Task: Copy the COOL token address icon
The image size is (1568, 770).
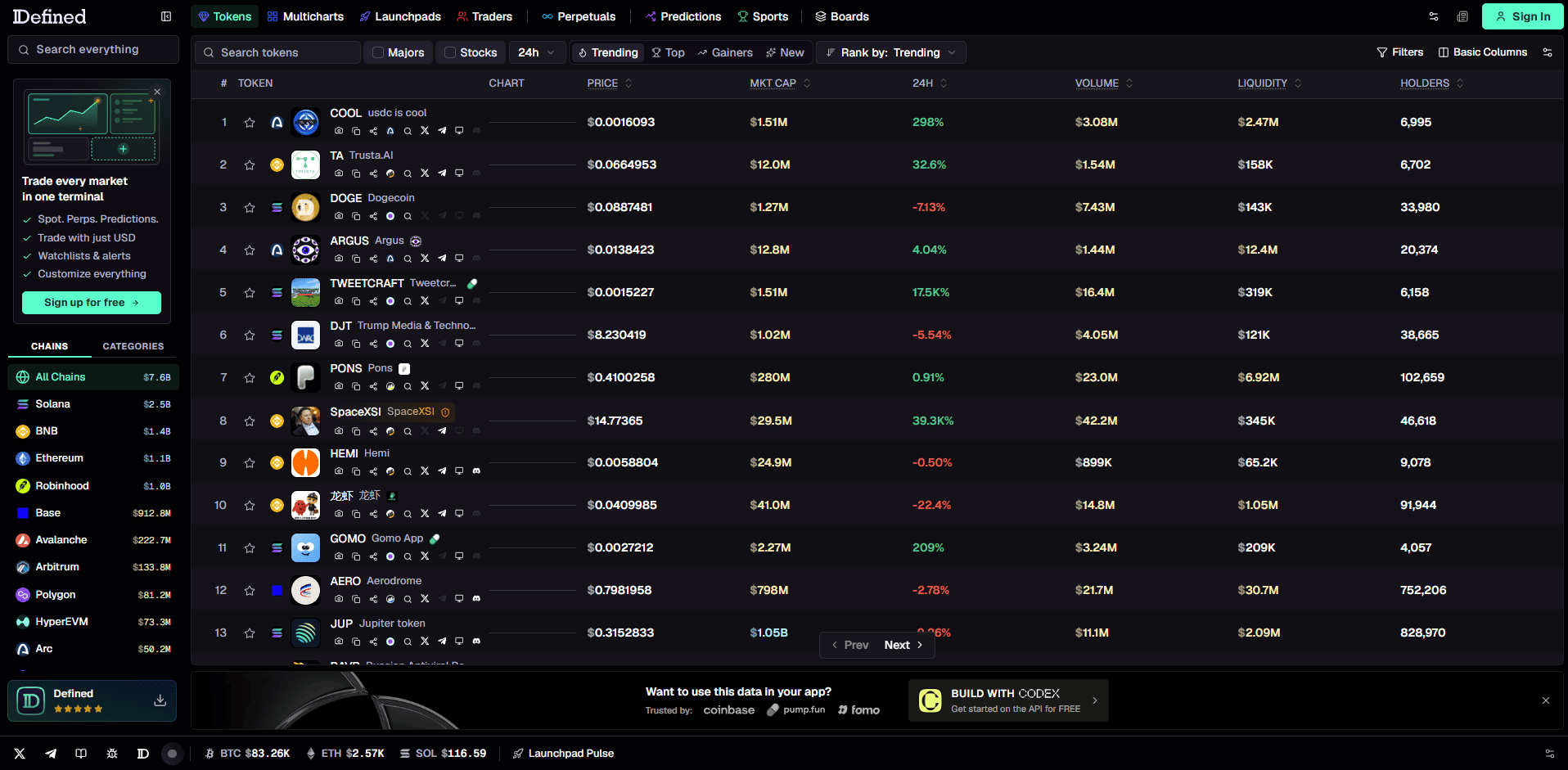Action: (356, 131)
